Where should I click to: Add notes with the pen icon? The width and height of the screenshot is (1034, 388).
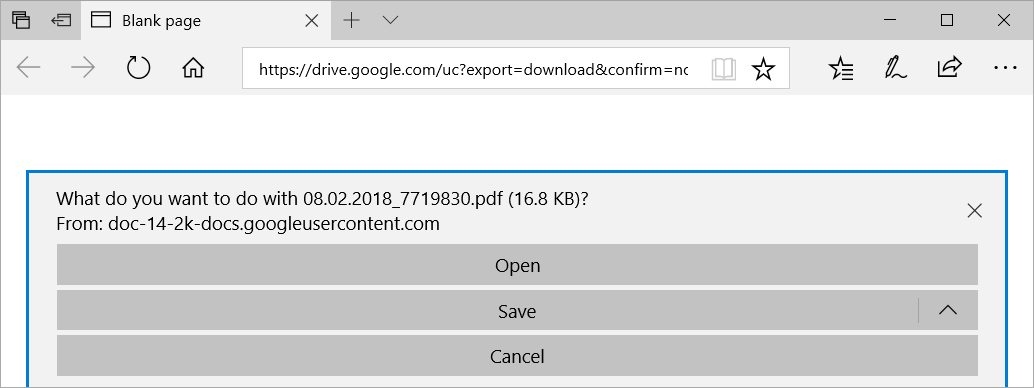(895, 68)
